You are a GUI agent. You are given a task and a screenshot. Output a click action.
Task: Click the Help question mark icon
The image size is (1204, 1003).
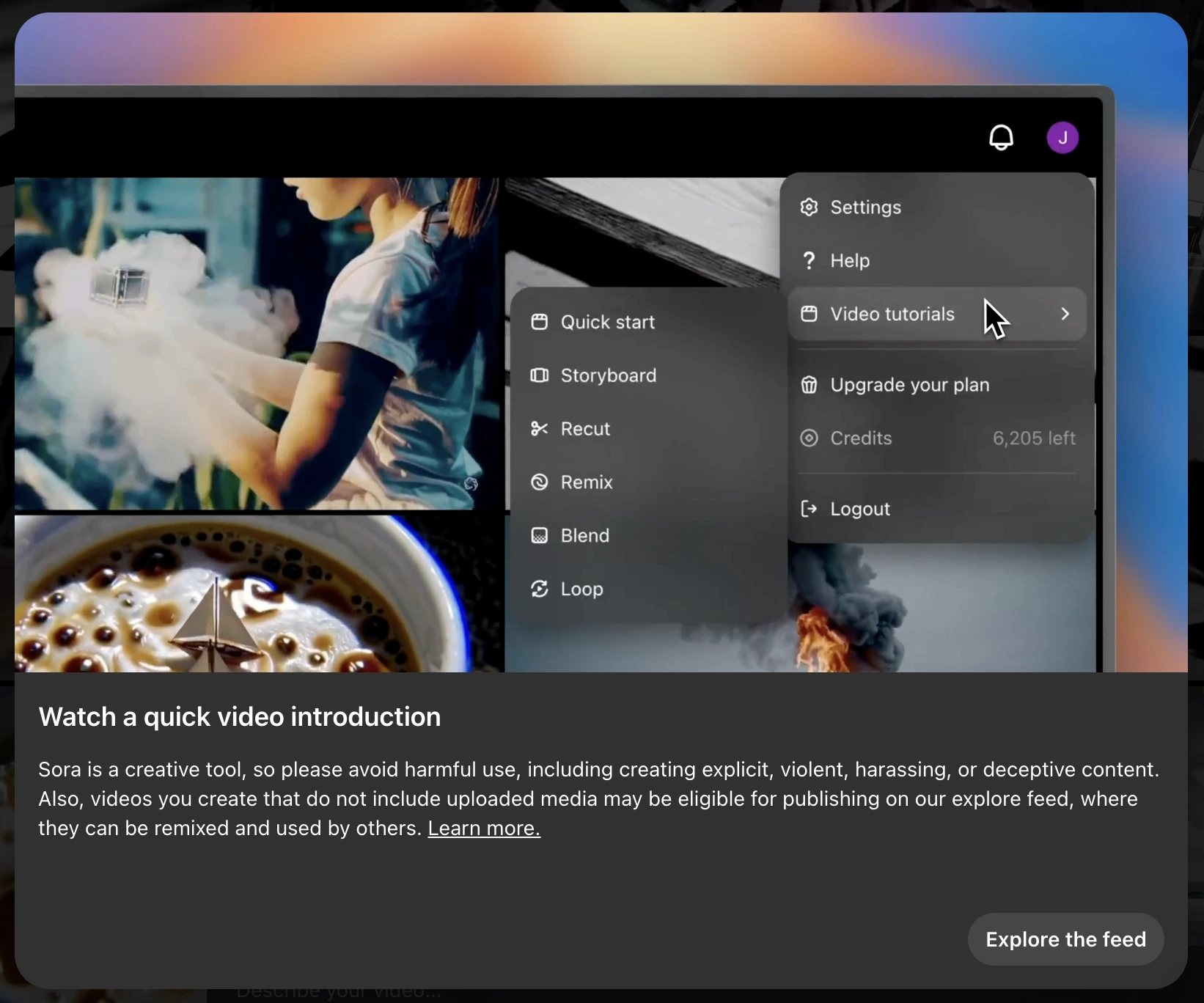click(809, 260)
